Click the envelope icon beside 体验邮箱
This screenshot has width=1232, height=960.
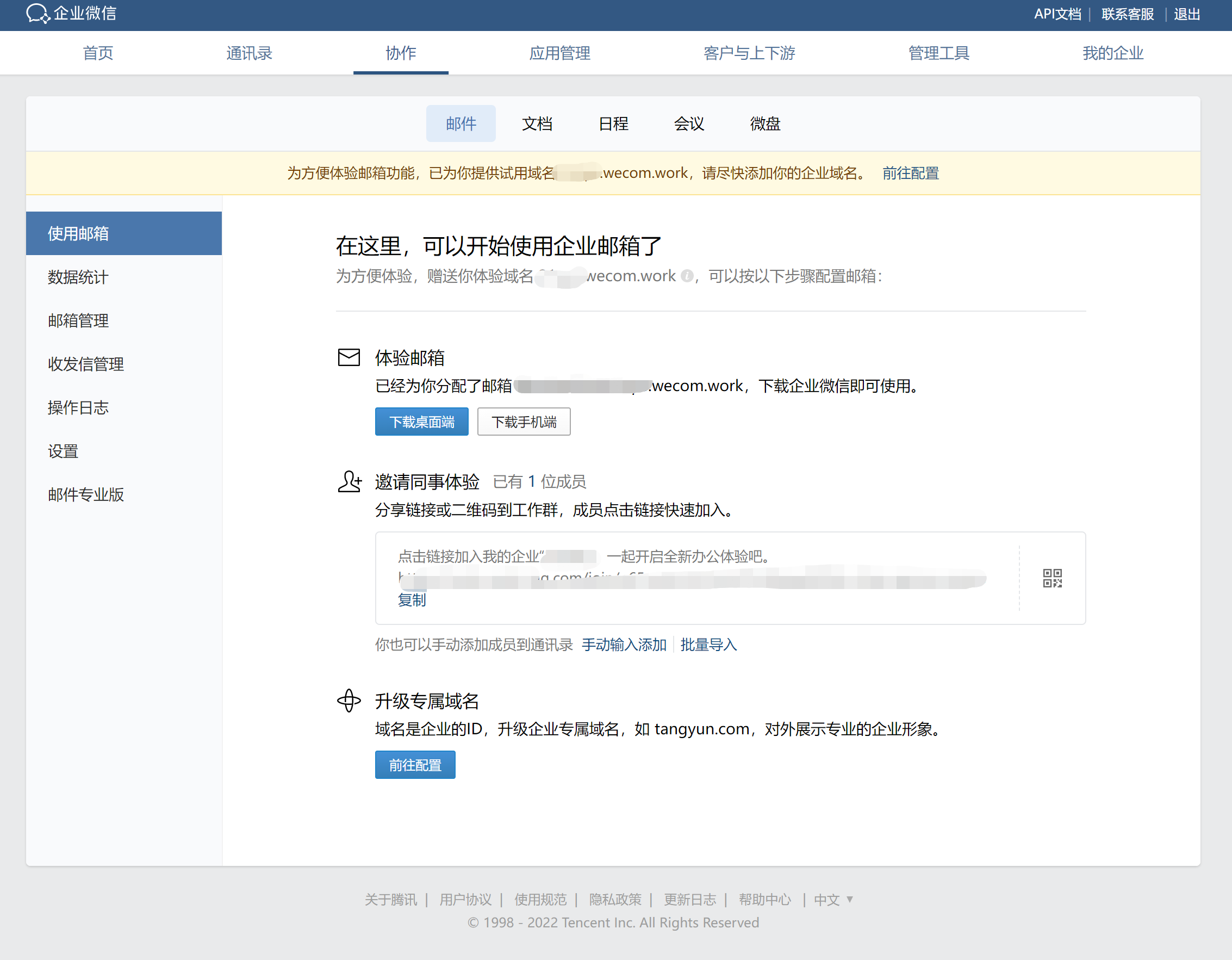pos(349,357)
